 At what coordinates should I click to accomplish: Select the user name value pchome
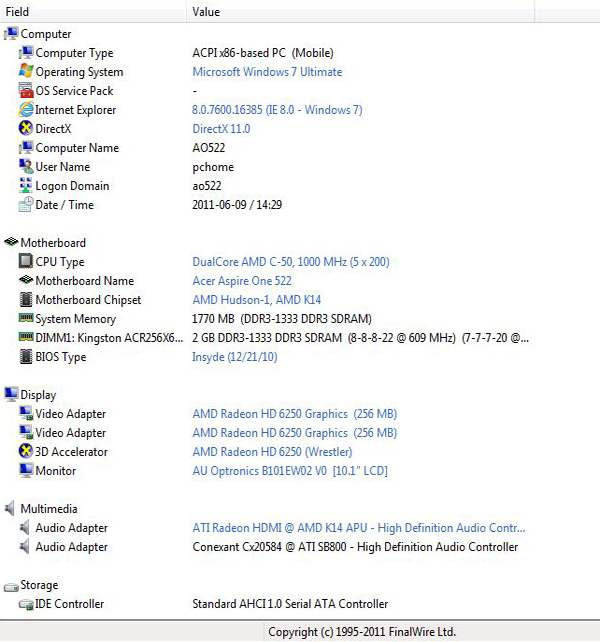click(x=213, y=167)
